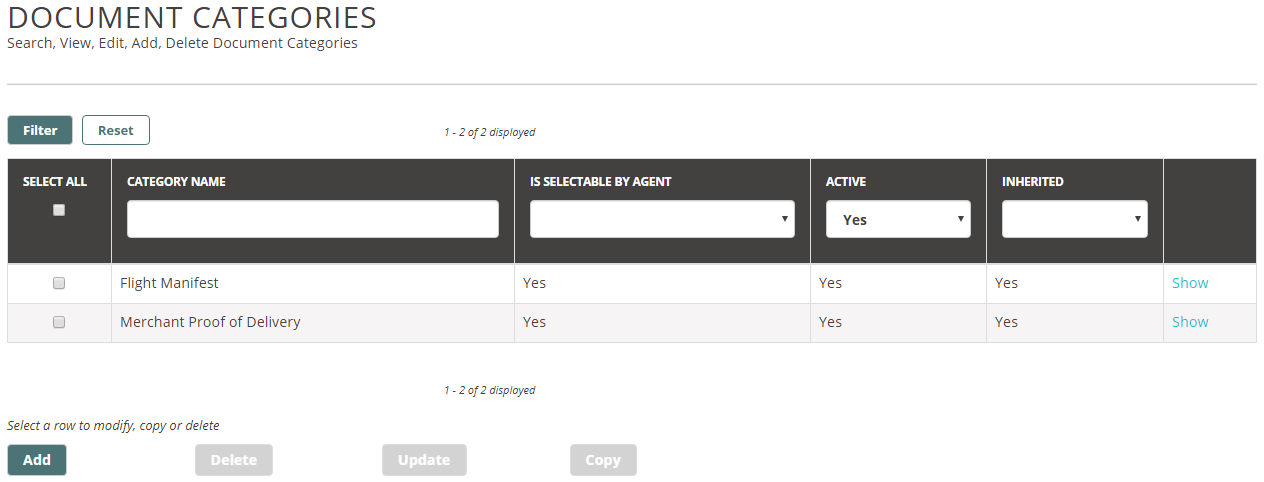Open the Active filter dropdown

pyautogui.click(x=898, y=219)
